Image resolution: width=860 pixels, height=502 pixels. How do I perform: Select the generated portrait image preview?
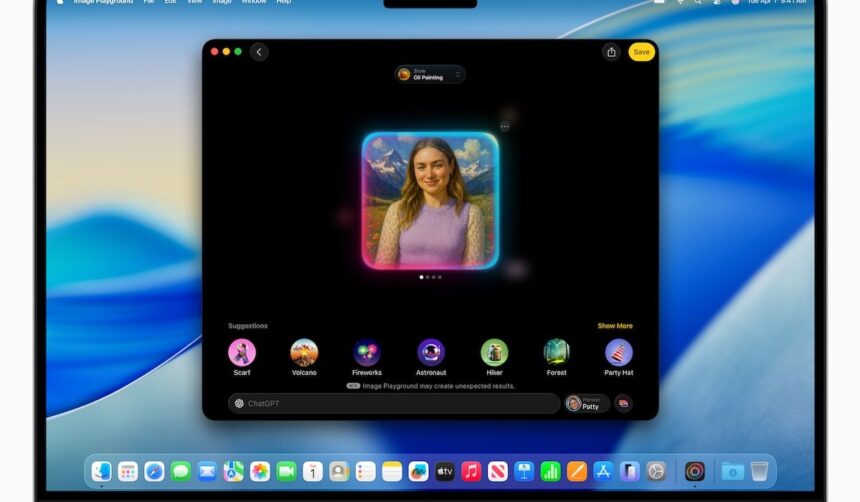click(x=431, y=201)
